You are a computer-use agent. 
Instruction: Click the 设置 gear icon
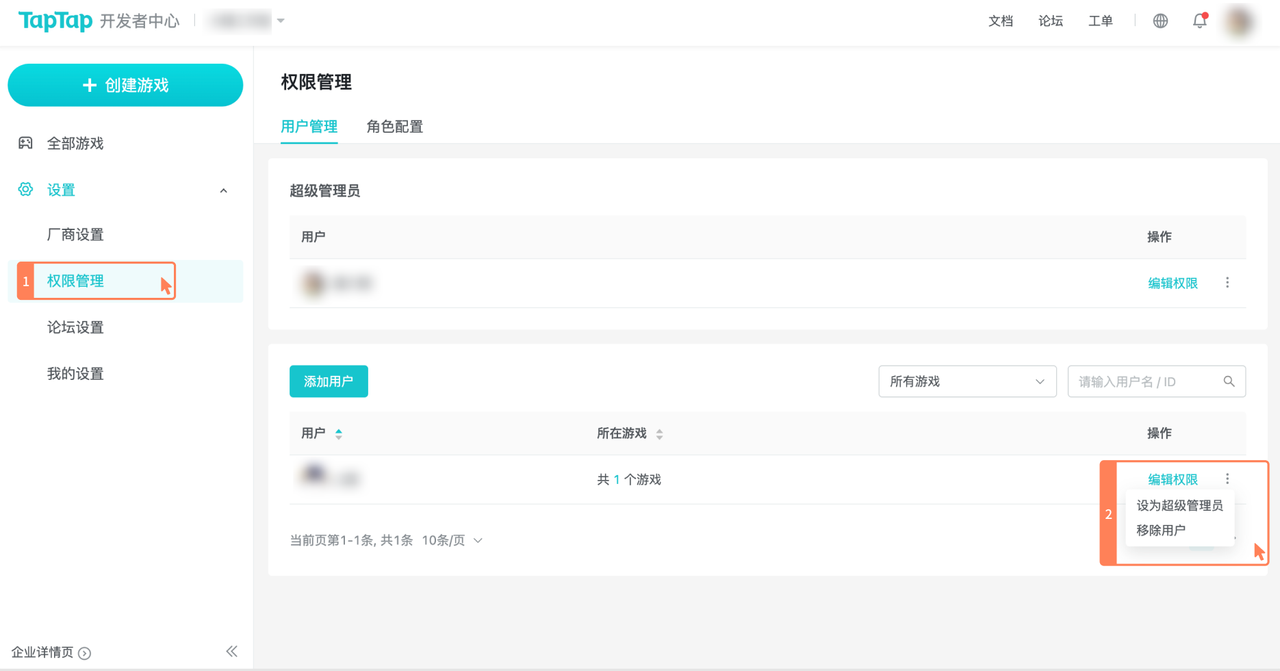tap(26, 189)
